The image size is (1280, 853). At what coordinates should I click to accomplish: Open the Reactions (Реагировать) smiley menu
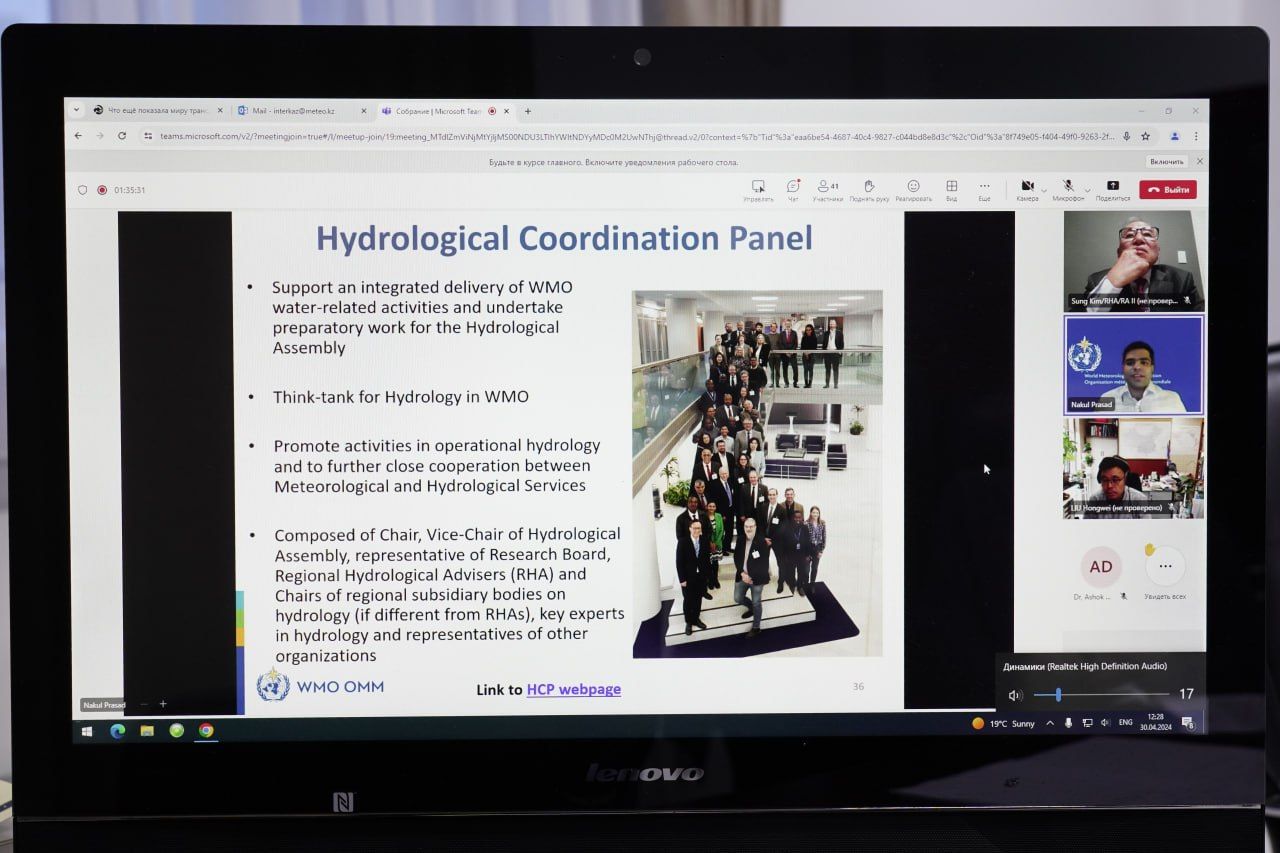913,190
